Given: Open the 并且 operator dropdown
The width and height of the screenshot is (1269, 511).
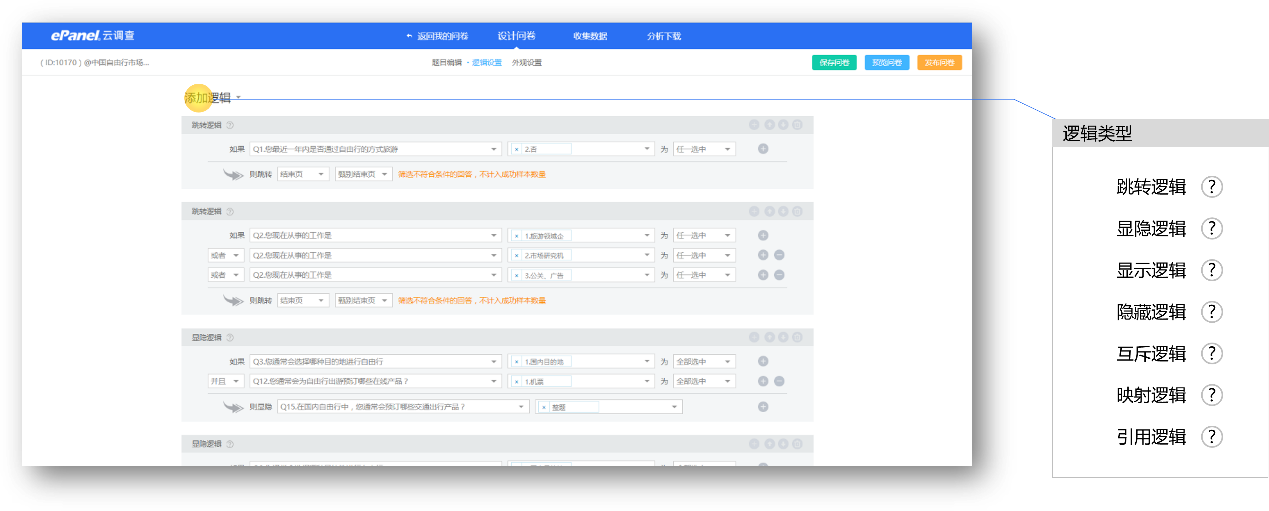Looking at the screenshot, I should [225, 381].
